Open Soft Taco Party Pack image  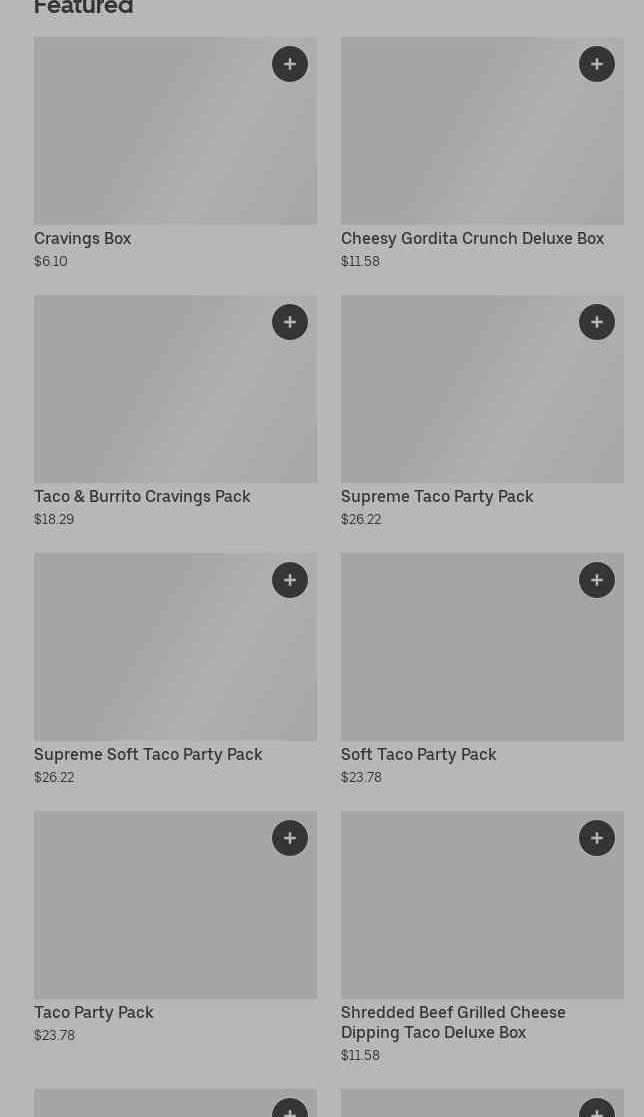[470, 660]
